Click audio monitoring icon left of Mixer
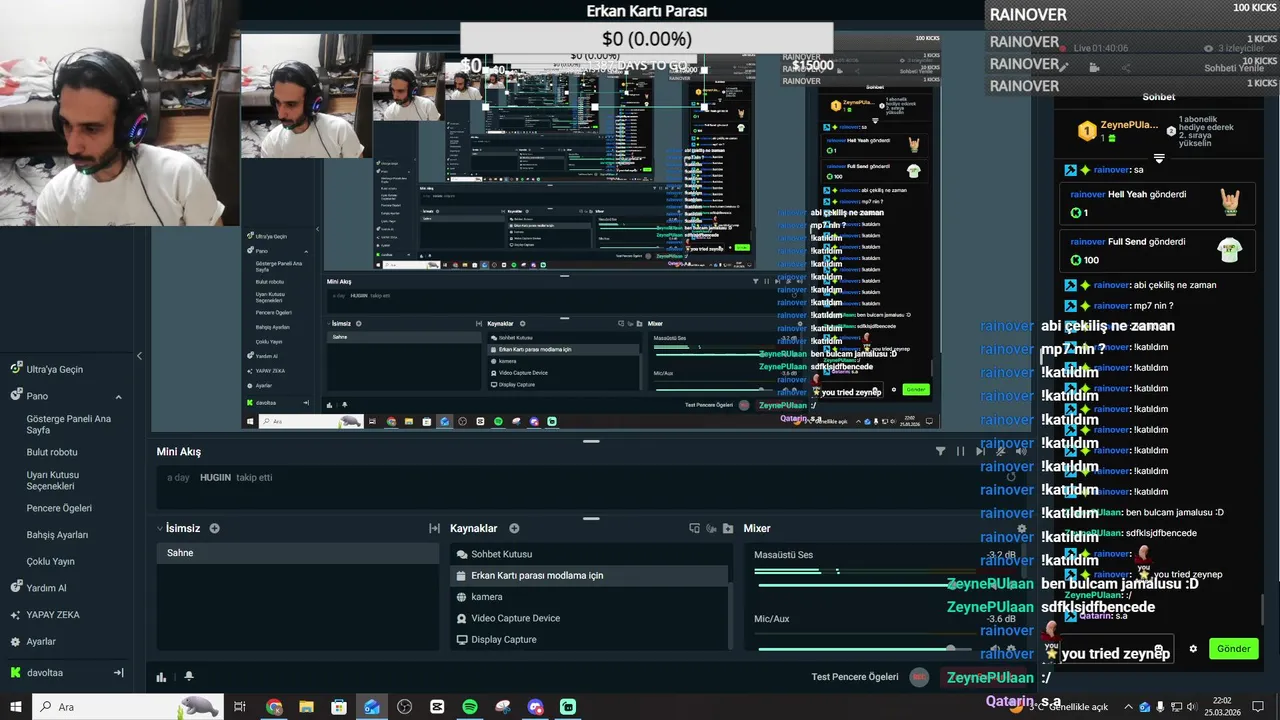The image size is (1280, 720). [x=711, y=528]
